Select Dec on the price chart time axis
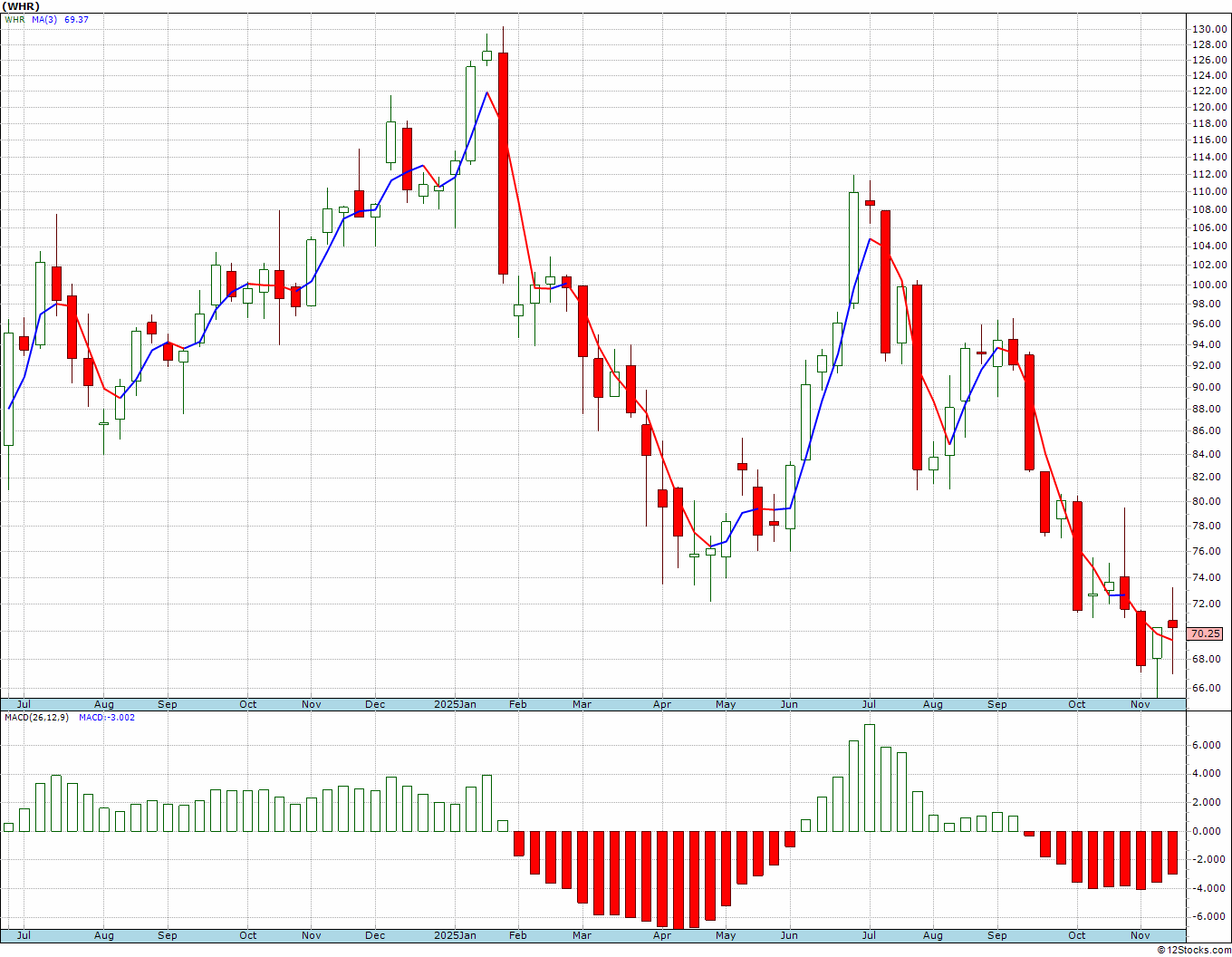Viewport: 1232px width, 957px height. pyautogui.click(x=375, y=704)
